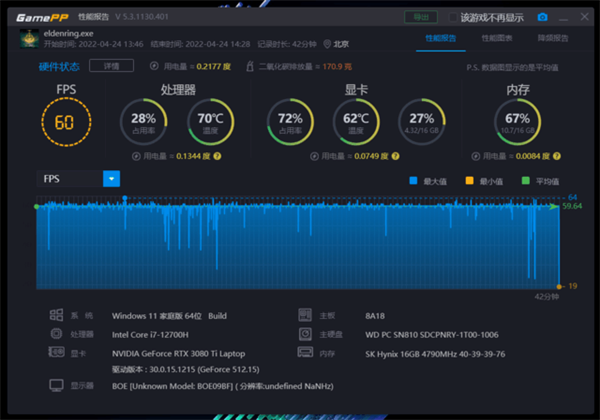Click the processor chip icon beside Intel Core
600x420 pixels.
[x=56, y=333]
